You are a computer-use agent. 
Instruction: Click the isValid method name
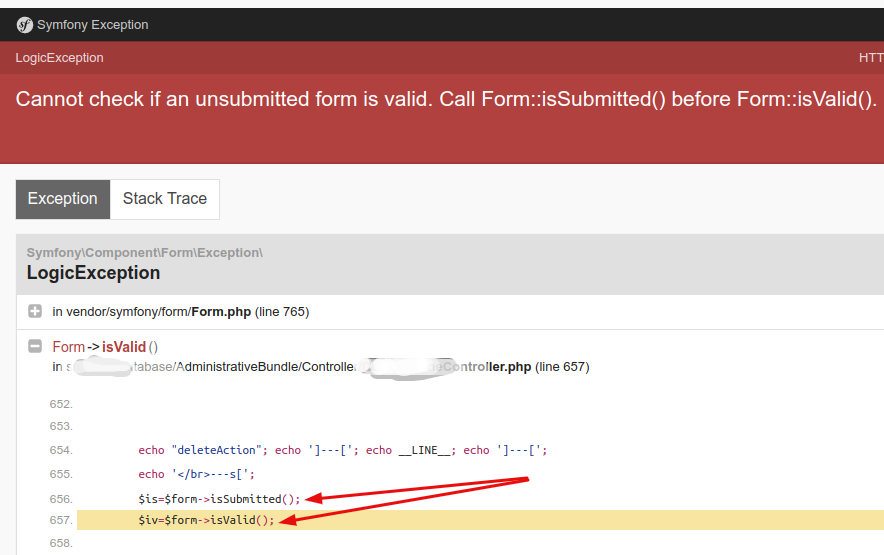[x=123, y=347]
